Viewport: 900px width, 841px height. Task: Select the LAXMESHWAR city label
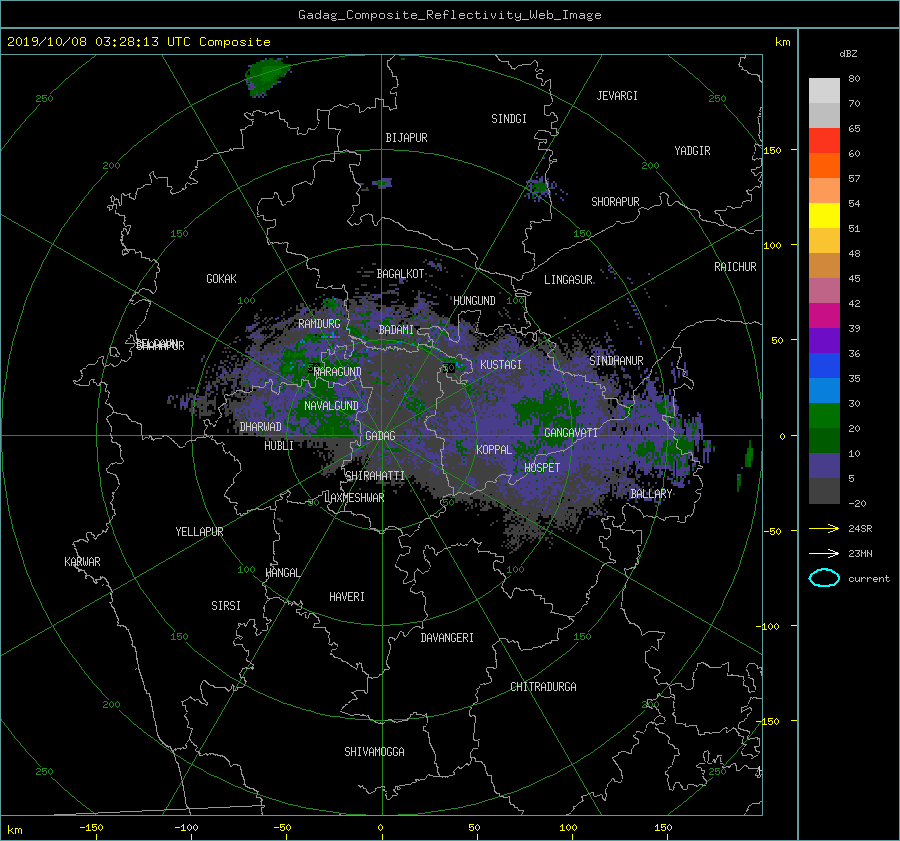[x=354, y=498]
